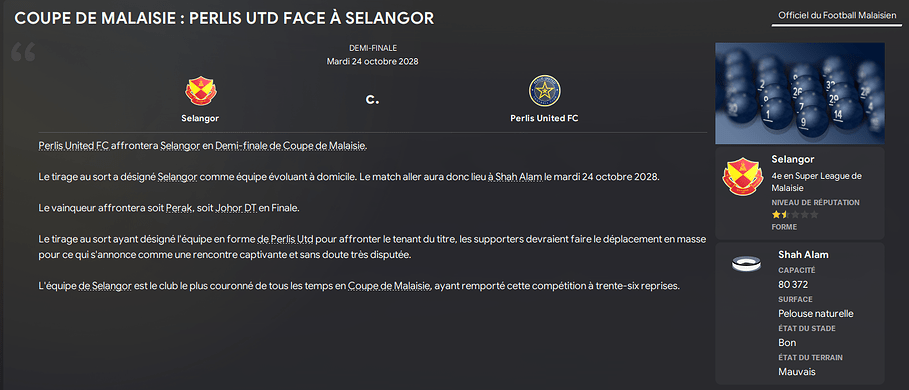The width and height of the screenshot is (909, 390).
Task: Click the large quotation mark icon
Action: click(x=23, y=52)
